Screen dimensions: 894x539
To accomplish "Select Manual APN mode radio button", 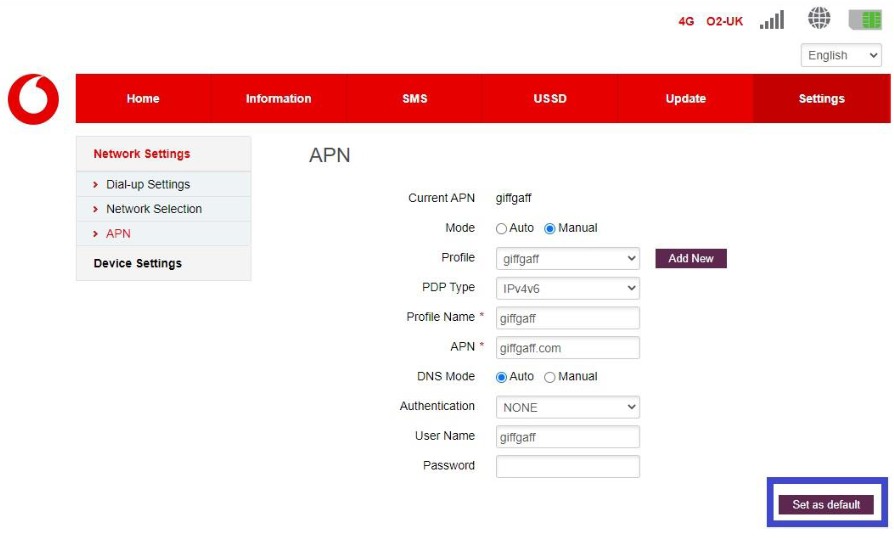I will (x=550, y=228).
